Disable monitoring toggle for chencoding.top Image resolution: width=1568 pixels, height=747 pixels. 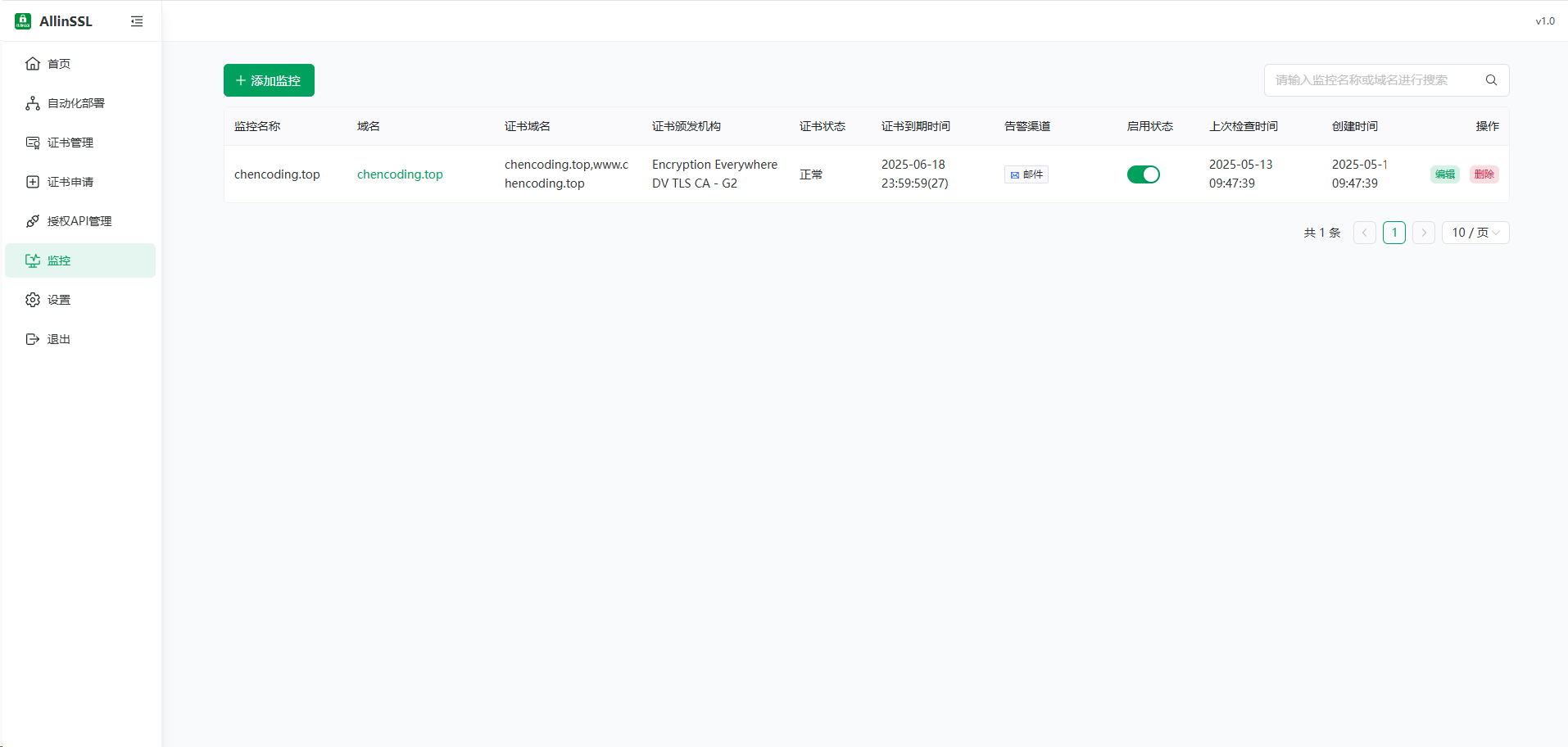[1143, 174]
